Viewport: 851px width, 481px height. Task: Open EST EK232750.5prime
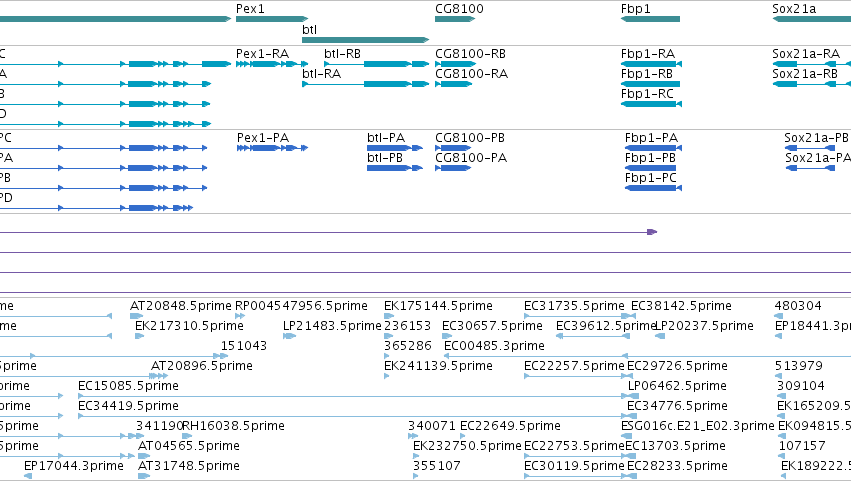pyautogui.click(x=467, y=446)
